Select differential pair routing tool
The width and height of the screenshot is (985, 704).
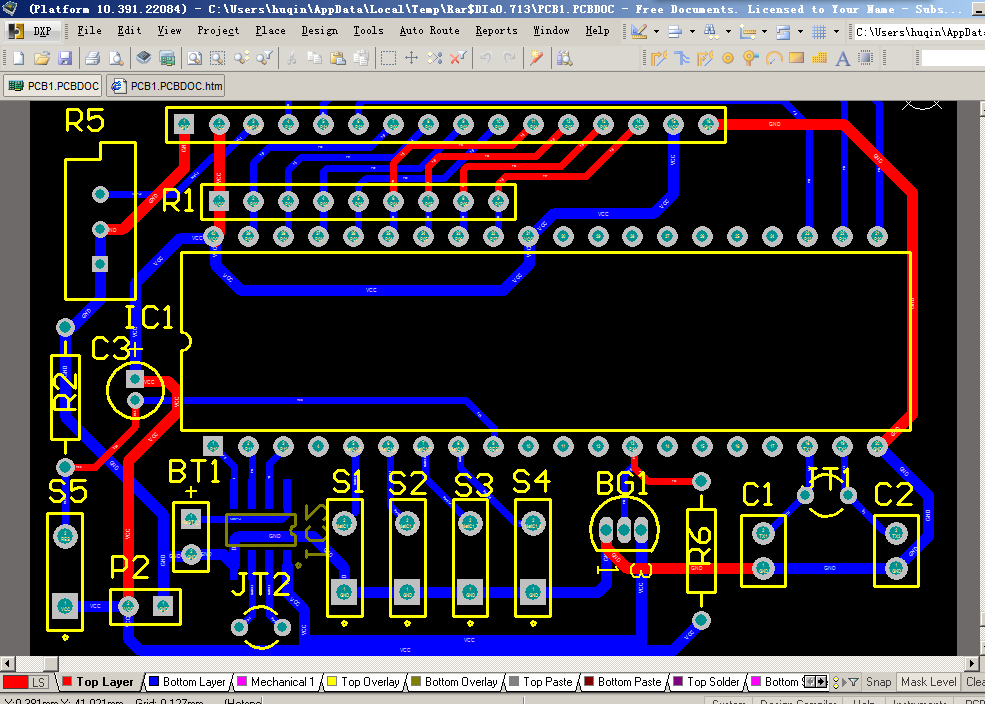click(705, 58)
